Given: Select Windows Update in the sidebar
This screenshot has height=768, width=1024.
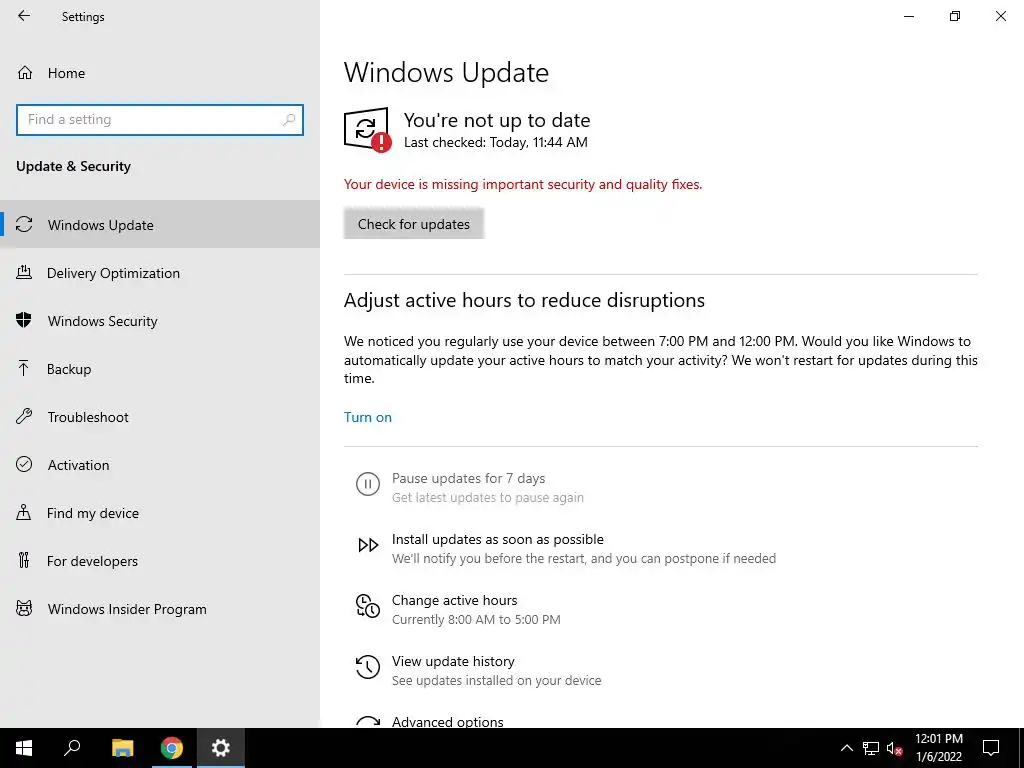Looking at the screenshot, I should pyautogui.click(x=160, y=225).
